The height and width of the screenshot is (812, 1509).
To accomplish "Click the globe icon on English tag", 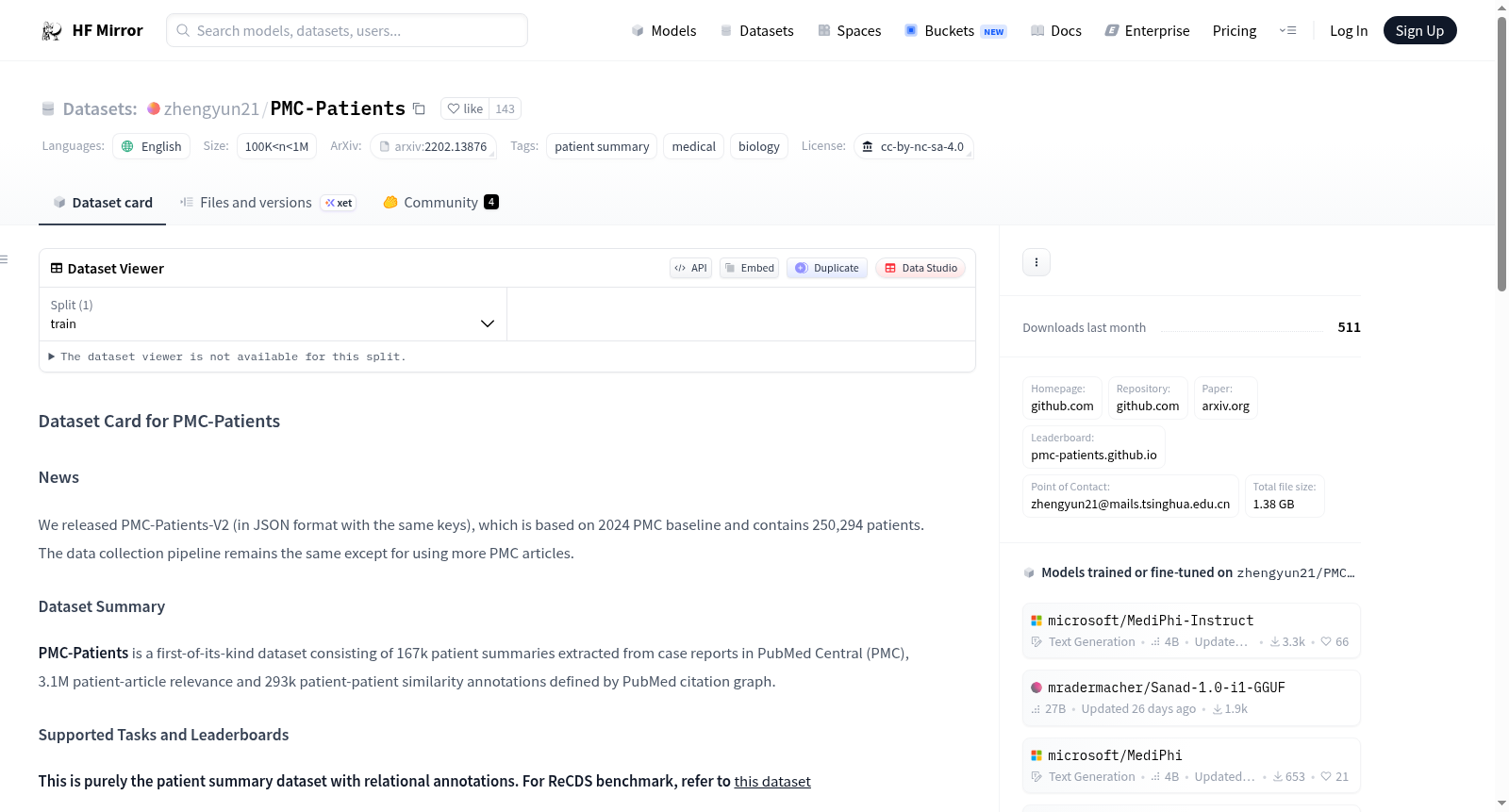I will pos(127,146).
